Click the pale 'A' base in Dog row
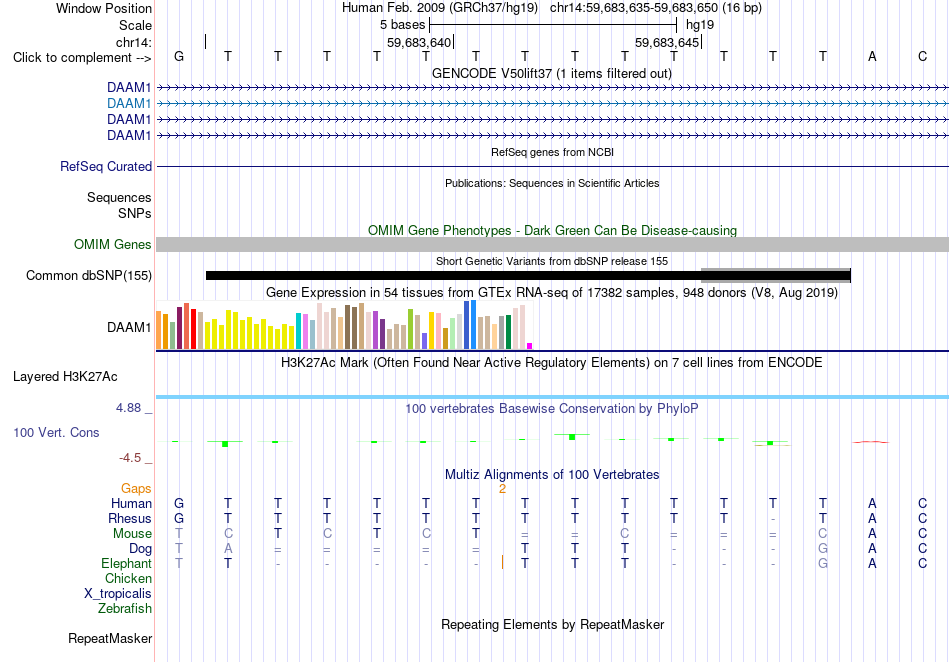The width and height of the screenshot is (950, 662). click(228, 548)
